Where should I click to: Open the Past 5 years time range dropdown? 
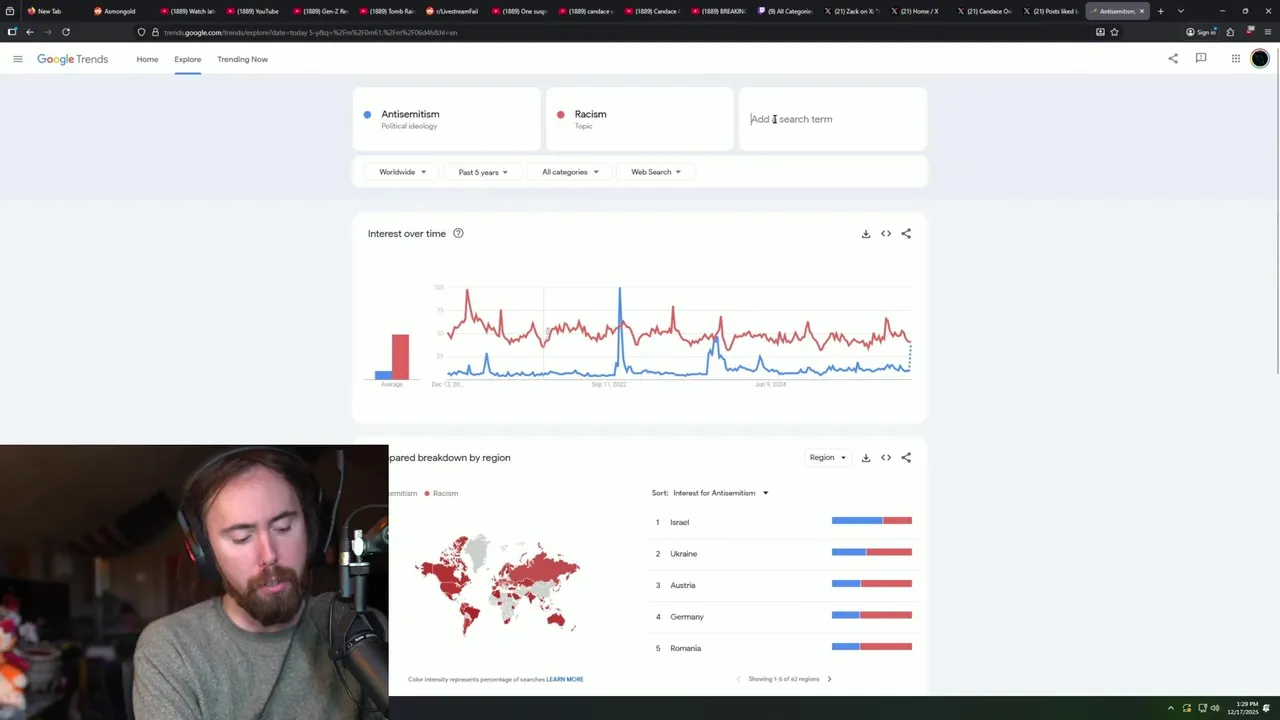click(483, 172)
